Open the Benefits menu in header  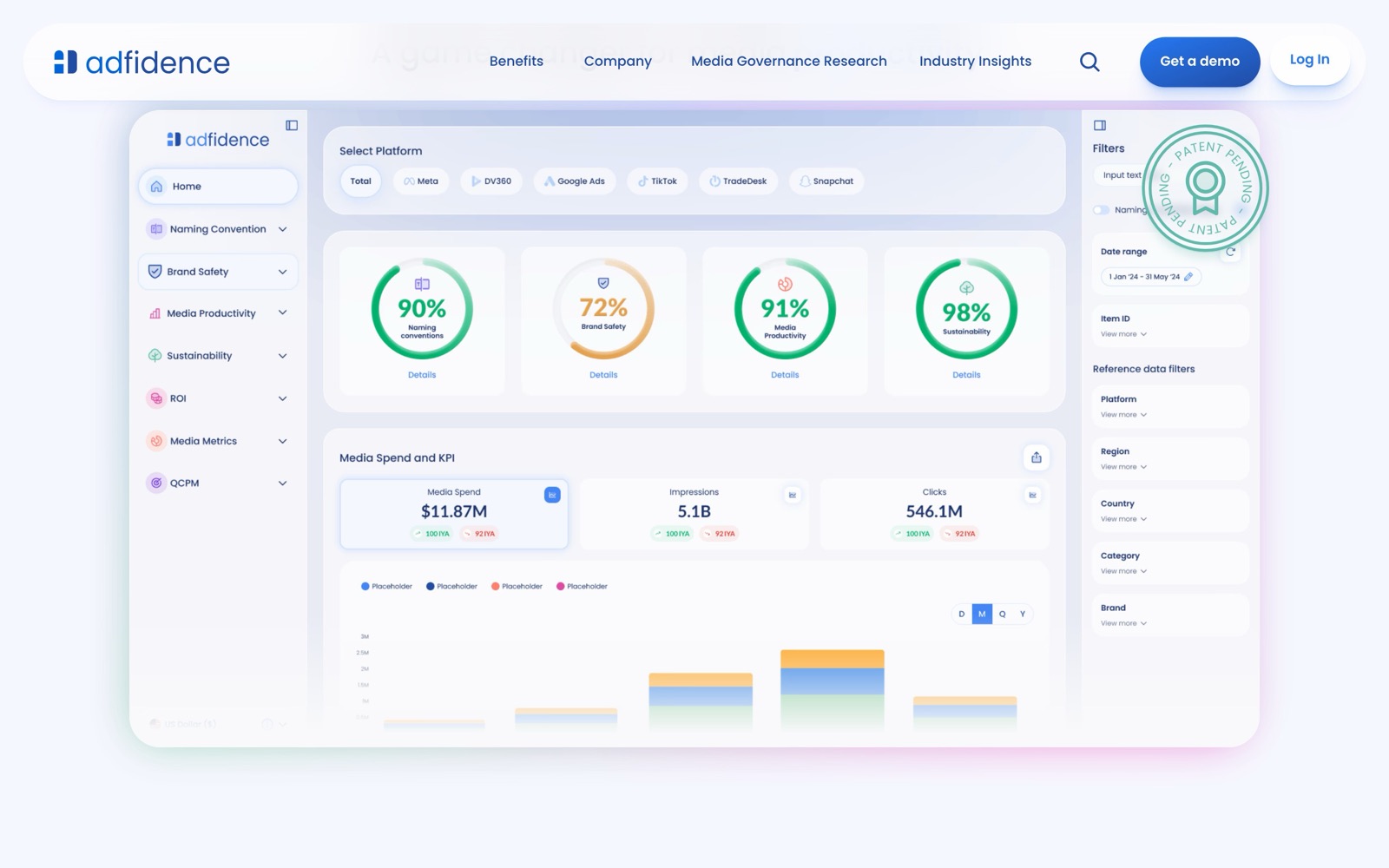click(517, 61)
